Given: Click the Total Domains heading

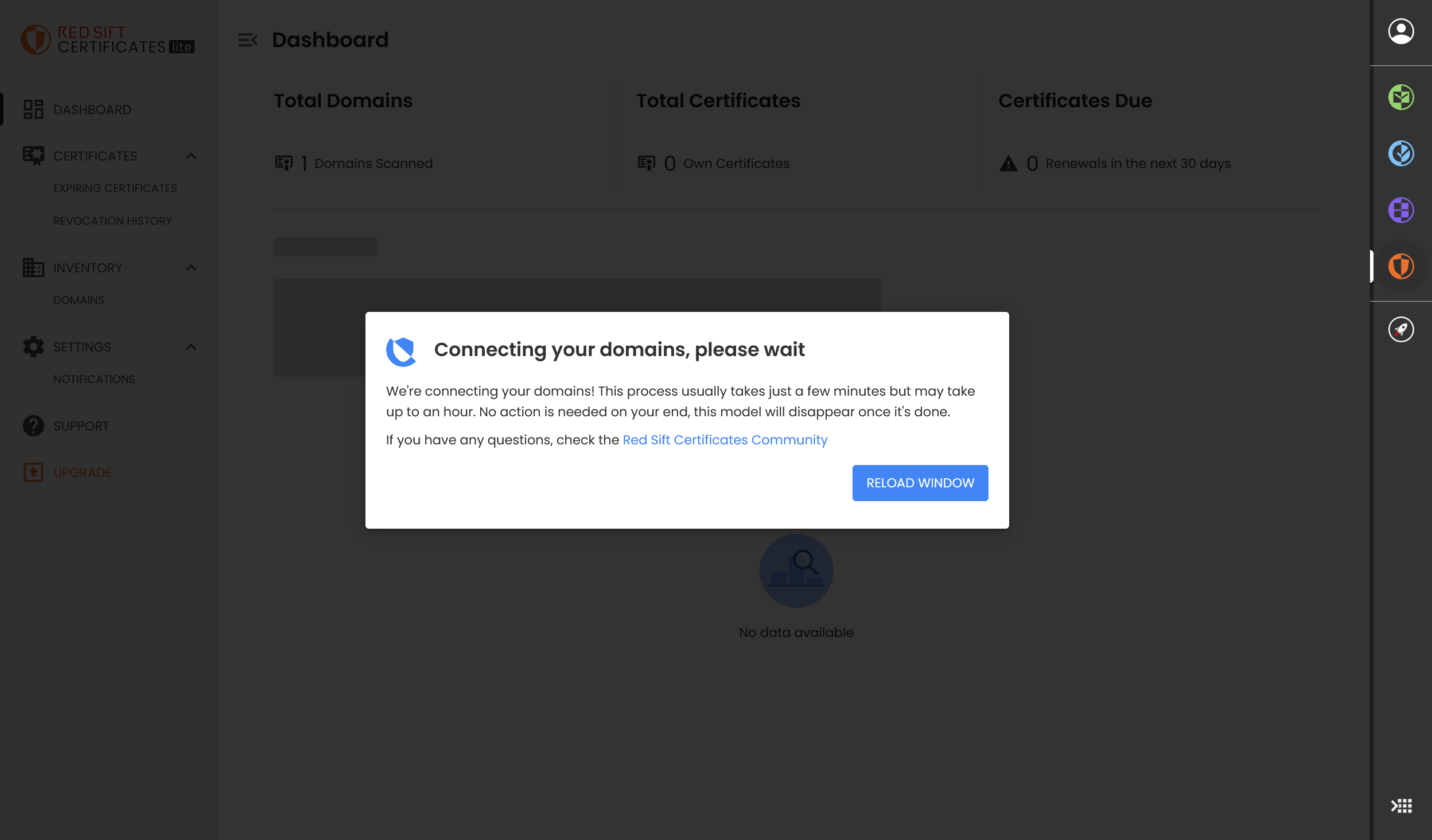Looking at the screenshot, I should [x=343, y=100].
